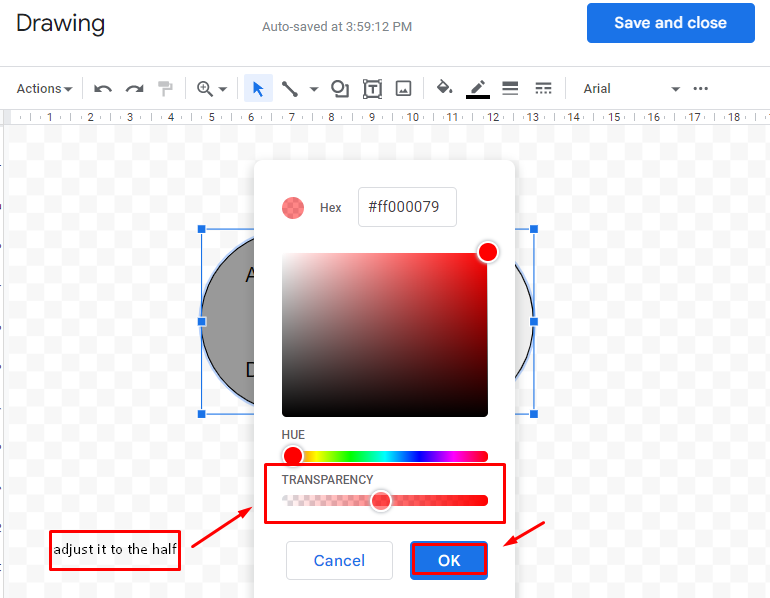Screen dimensions: 770x598
Task: Open the Border color pencil
Action: coord(478,89)
